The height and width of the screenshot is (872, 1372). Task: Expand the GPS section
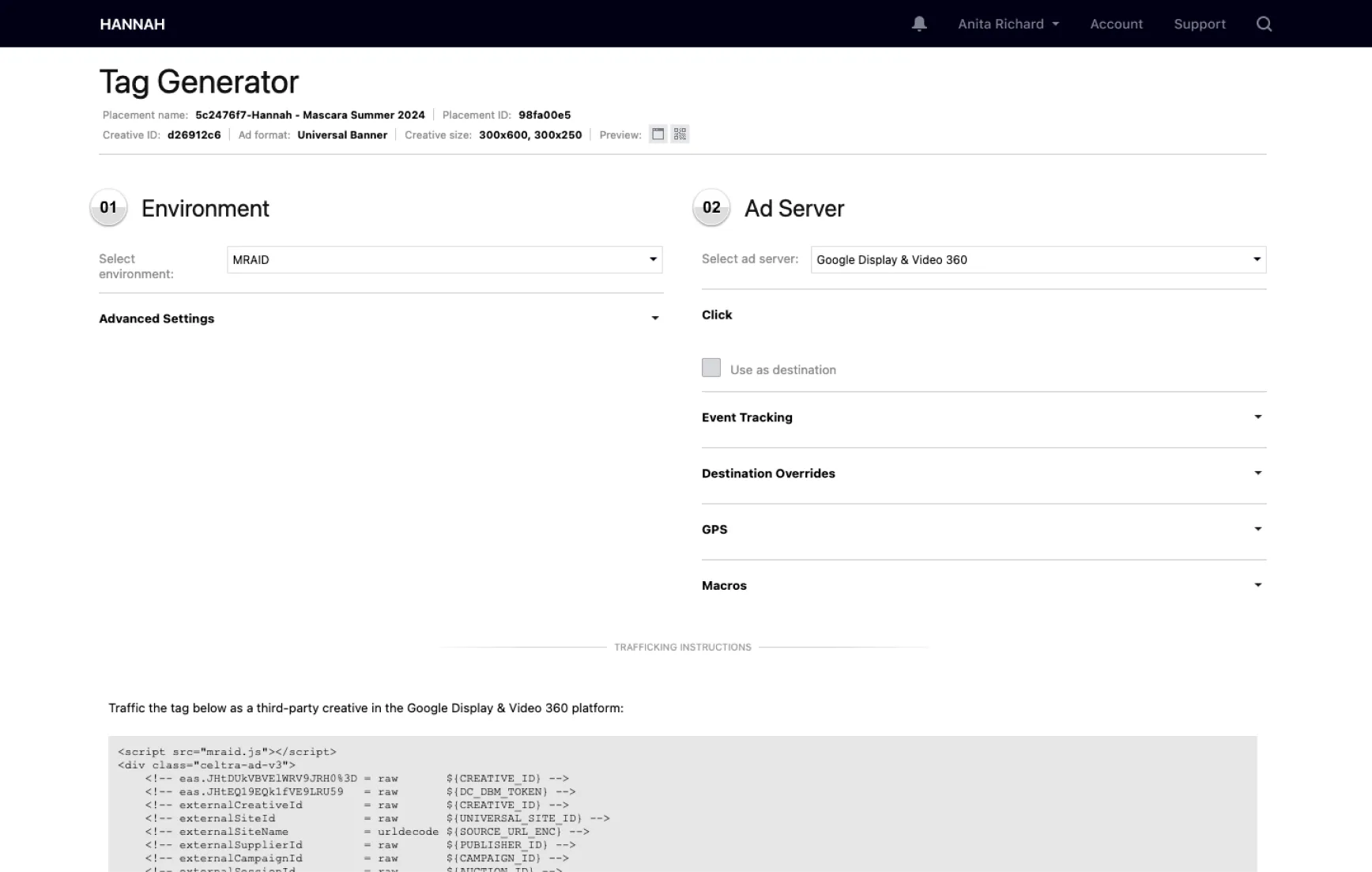pos(984,530)
